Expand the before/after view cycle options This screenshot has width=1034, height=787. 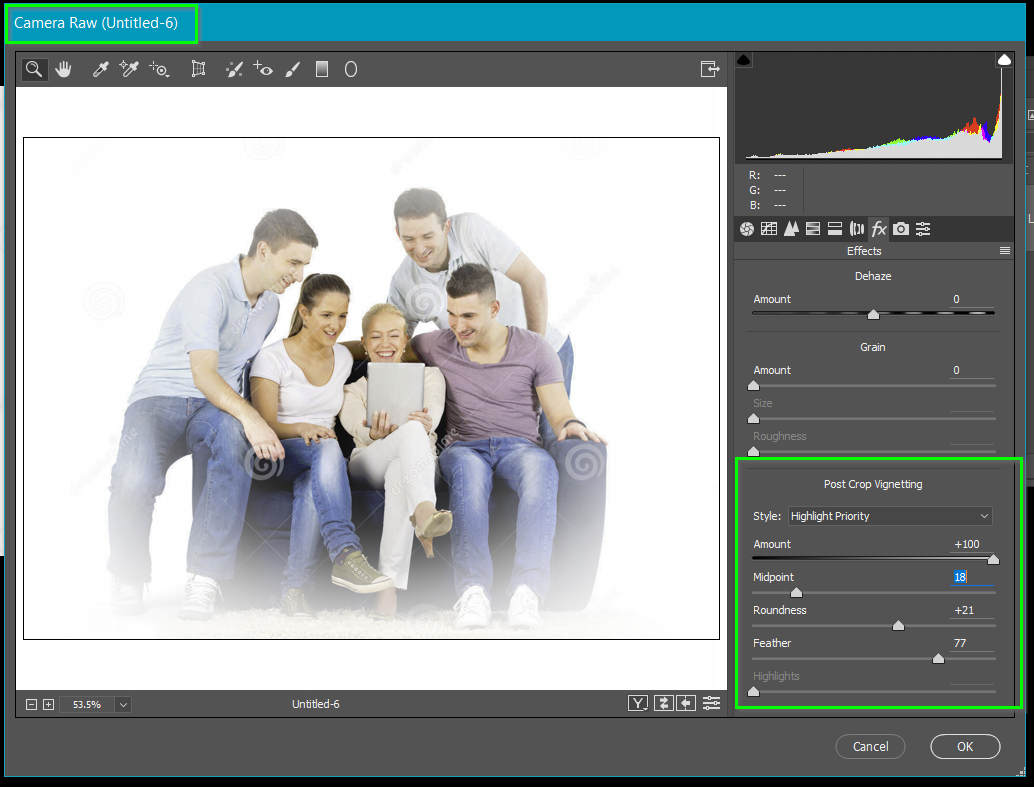(637, 703)
